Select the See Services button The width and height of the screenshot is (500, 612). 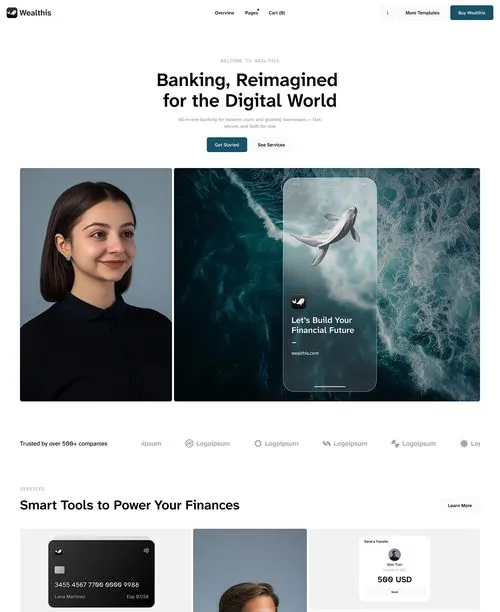(x=271, y=145)
